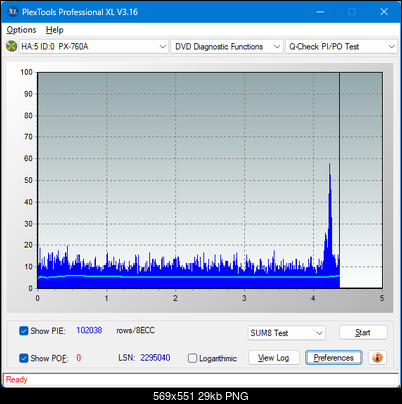
Task: Click the Start button
Action: (363, 332)
